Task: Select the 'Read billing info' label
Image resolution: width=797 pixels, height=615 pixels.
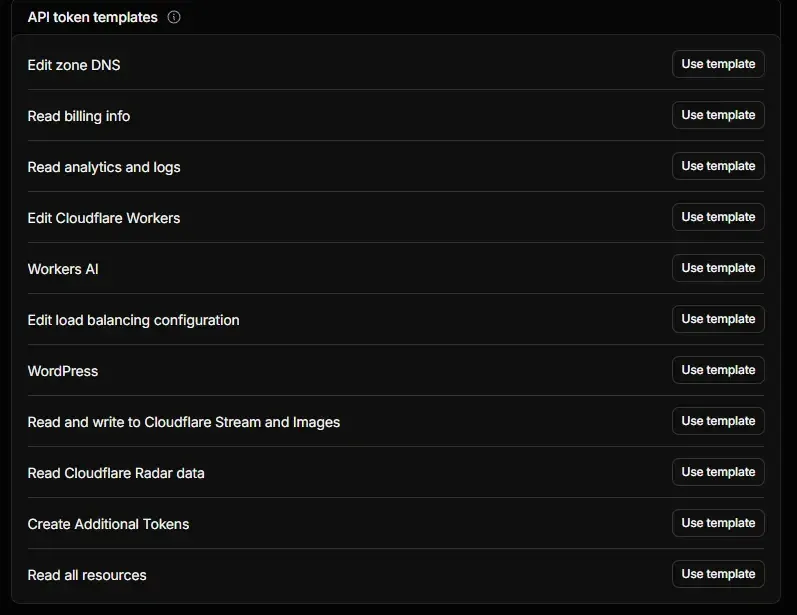Action: click(79, 116)
